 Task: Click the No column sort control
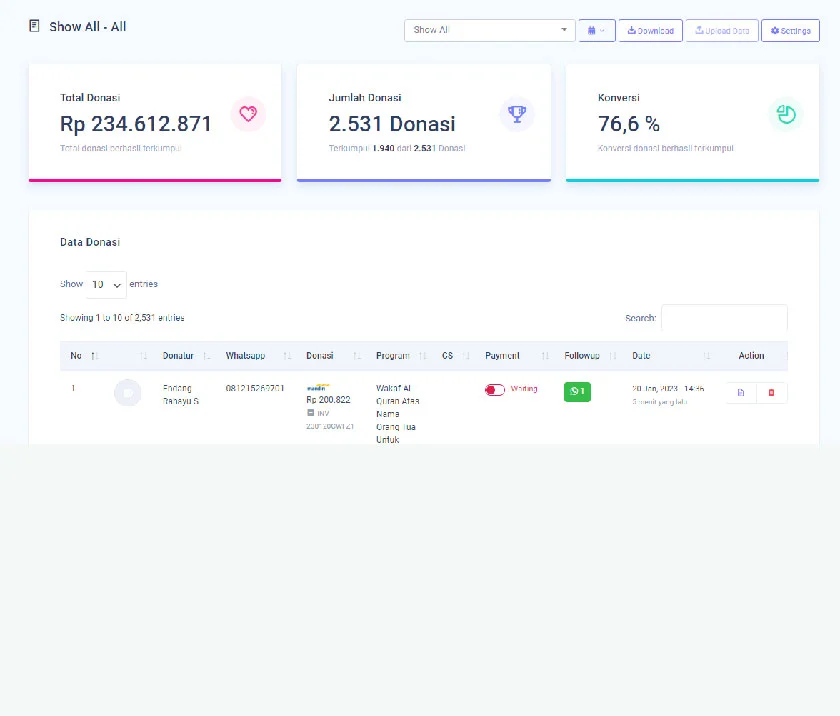(x=92, y=356)
